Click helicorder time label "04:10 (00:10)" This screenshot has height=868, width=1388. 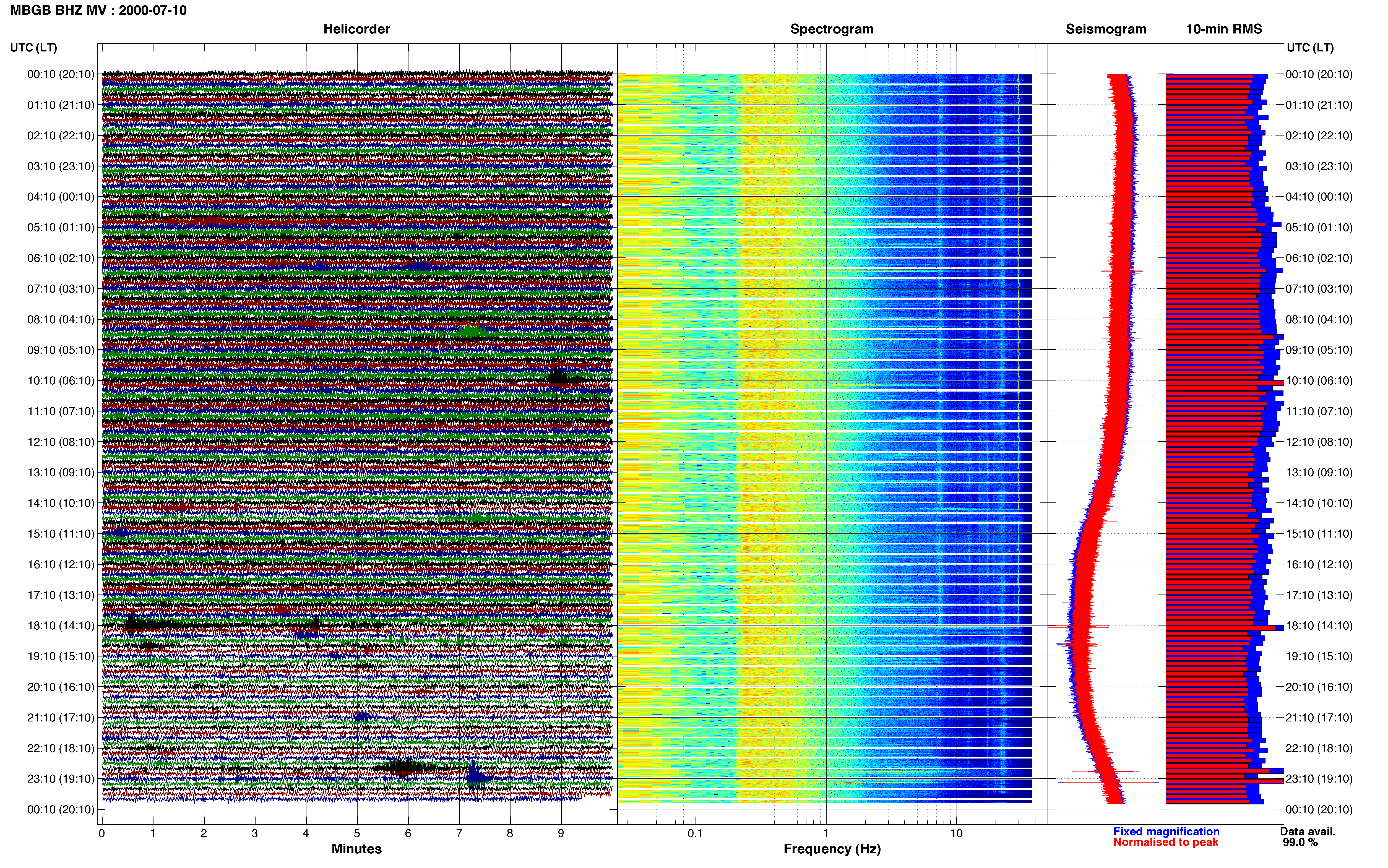tap(61, 197)
